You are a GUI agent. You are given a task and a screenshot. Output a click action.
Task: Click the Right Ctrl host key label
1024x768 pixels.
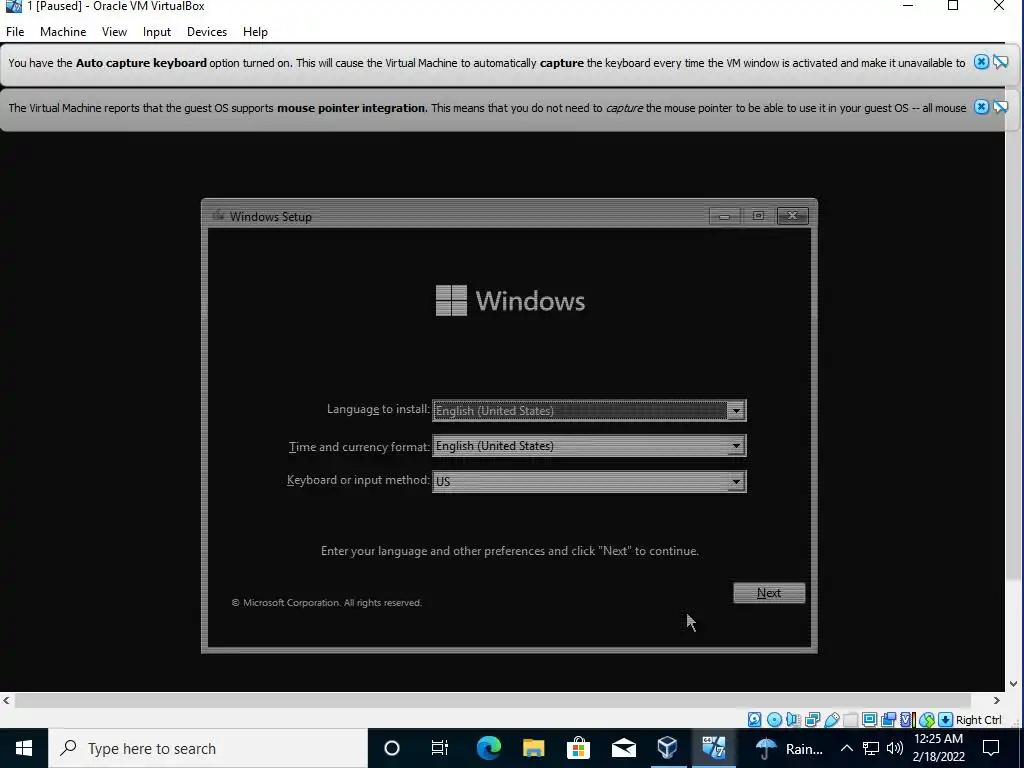pos(978,720)
